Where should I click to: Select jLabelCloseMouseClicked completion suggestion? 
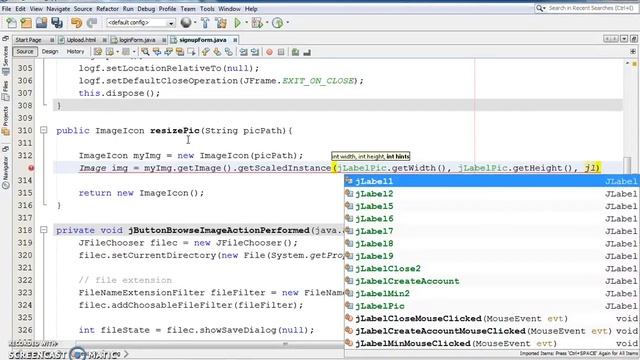pos(492,318)
